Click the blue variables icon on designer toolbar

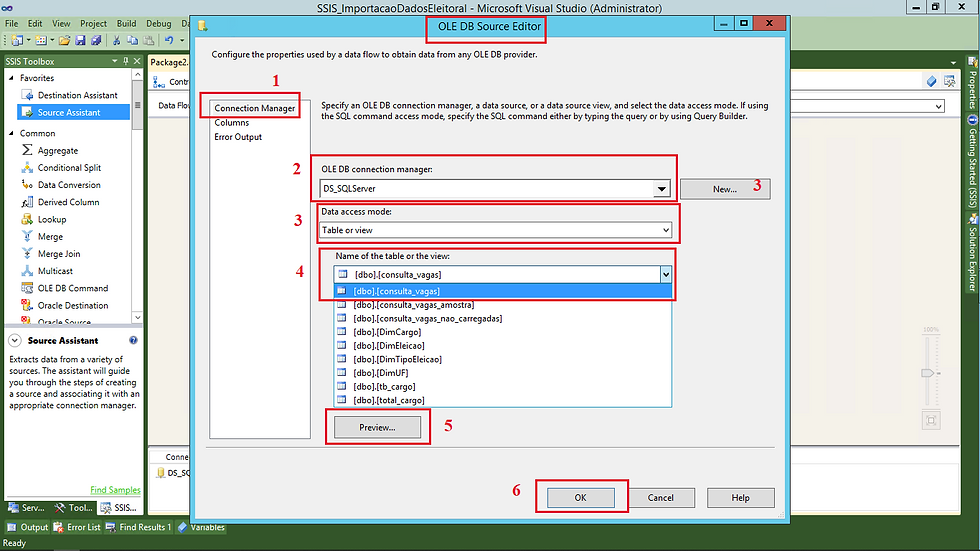[931, 81]
